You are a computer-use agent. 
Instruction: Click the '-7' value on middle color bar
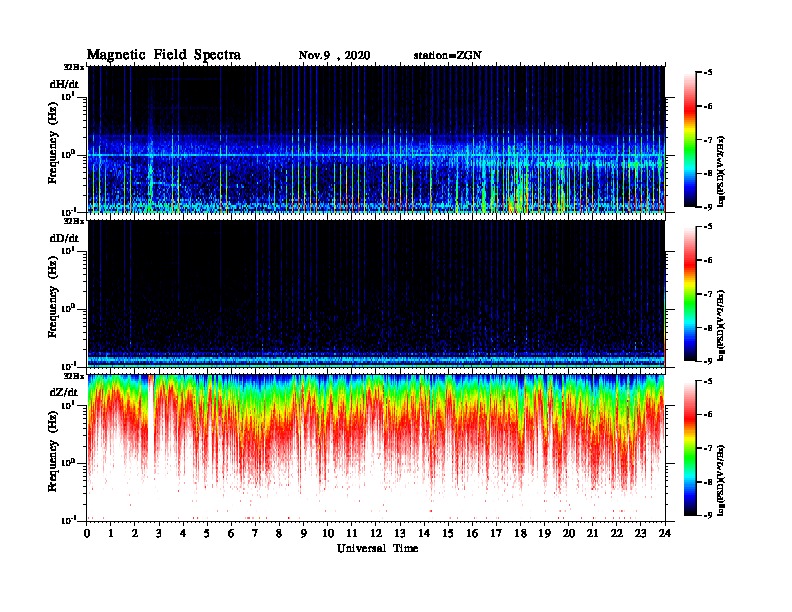tap(707, 294)
